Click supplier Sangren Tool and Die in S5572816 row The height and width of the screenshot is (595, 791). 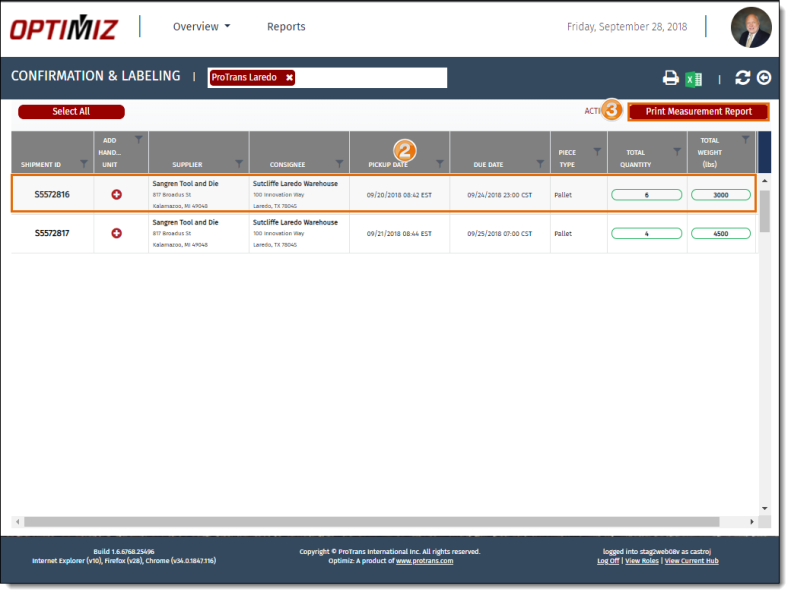(185, 184)
